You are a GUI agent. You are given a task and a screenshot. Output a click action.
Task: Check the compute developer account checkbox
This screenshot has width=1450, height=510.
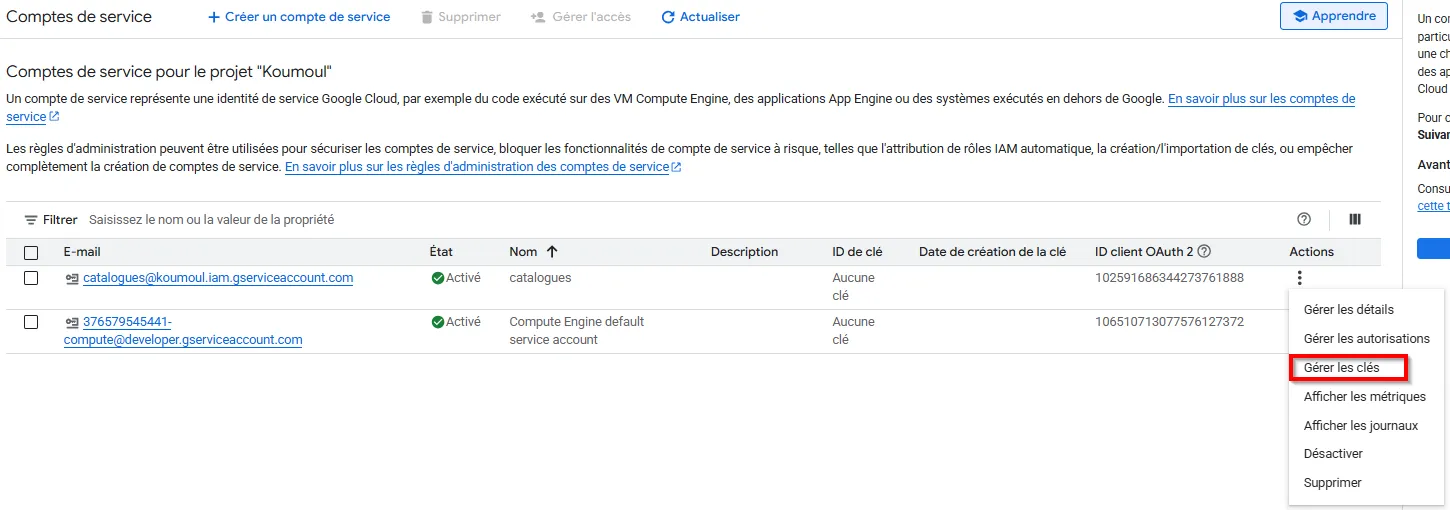31,322
